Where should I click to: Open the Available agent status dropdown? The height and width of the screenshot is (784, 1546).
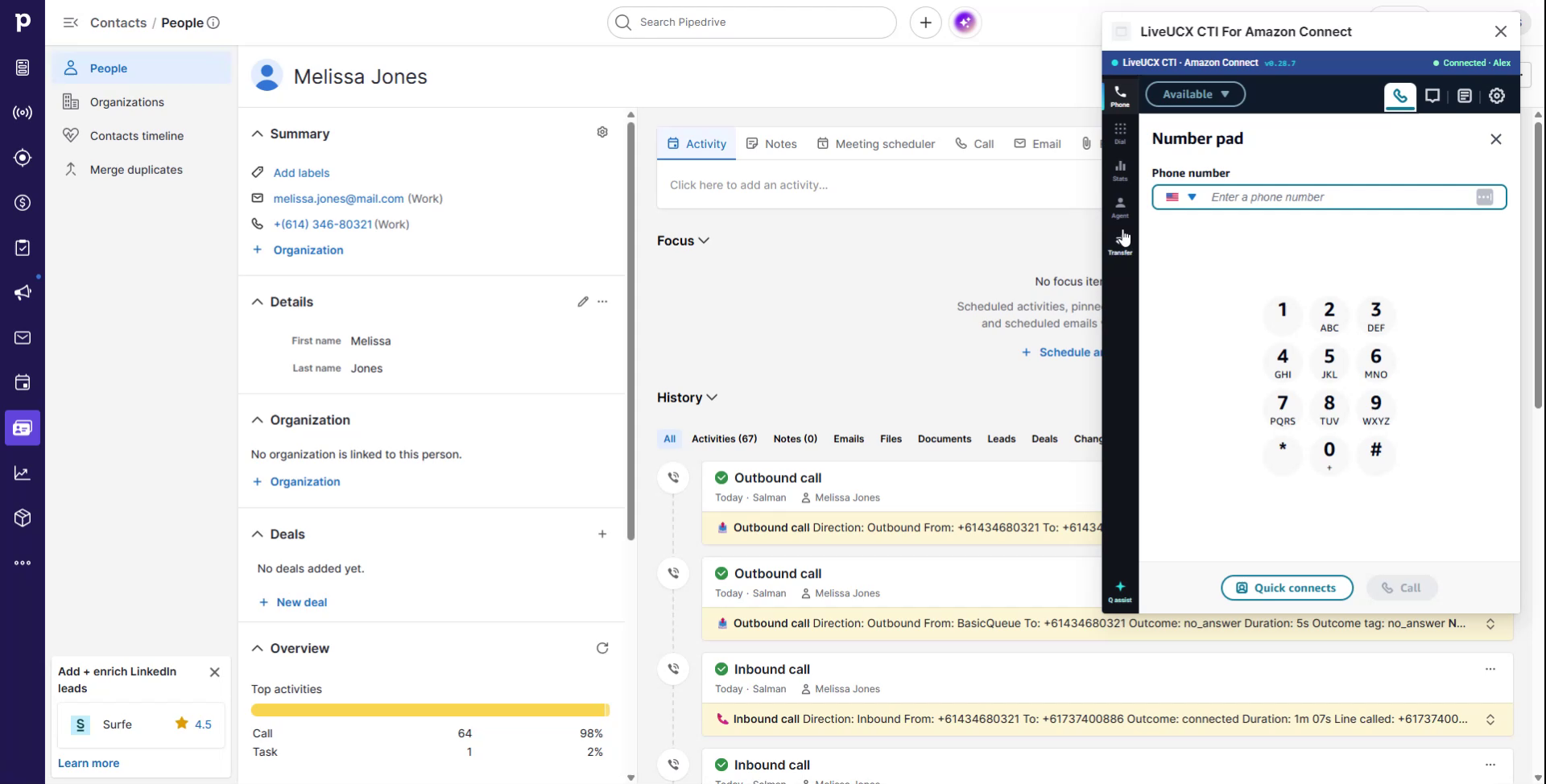[1196, 94]
